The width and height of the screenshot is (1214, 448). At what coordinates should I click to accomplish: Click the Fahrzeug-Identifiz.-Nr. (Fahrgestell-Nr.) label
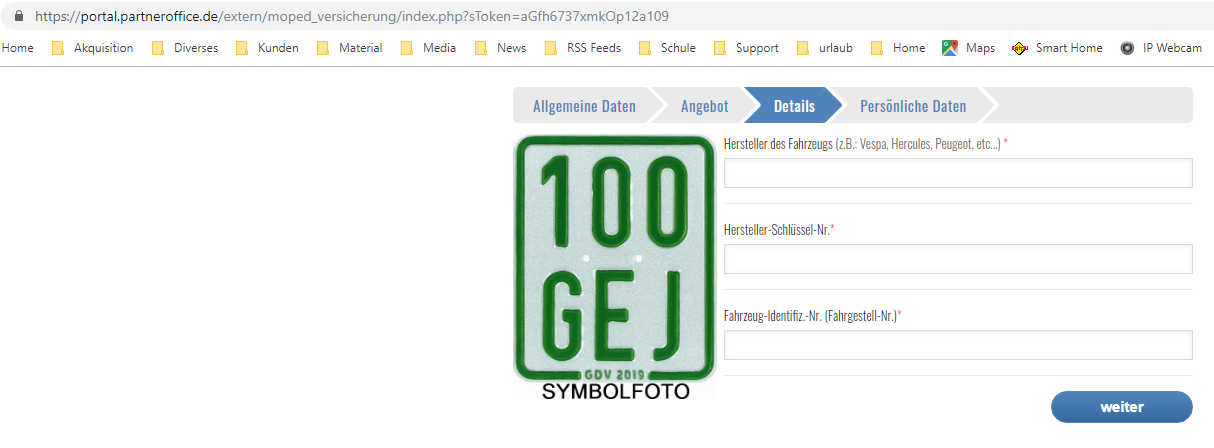pos(813,316)
